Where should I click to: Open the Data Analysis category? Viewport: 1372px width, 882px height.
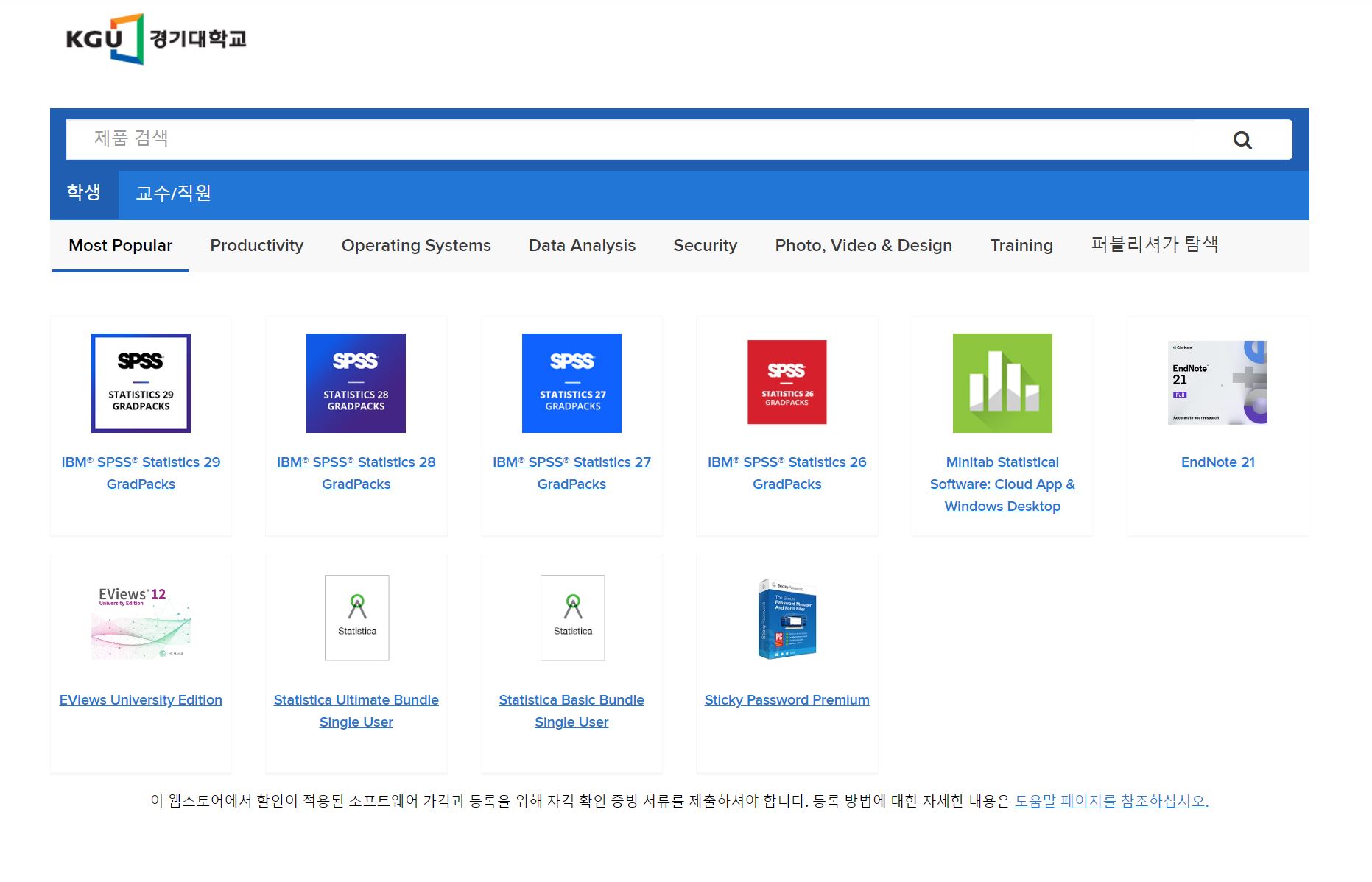(582, 246)
